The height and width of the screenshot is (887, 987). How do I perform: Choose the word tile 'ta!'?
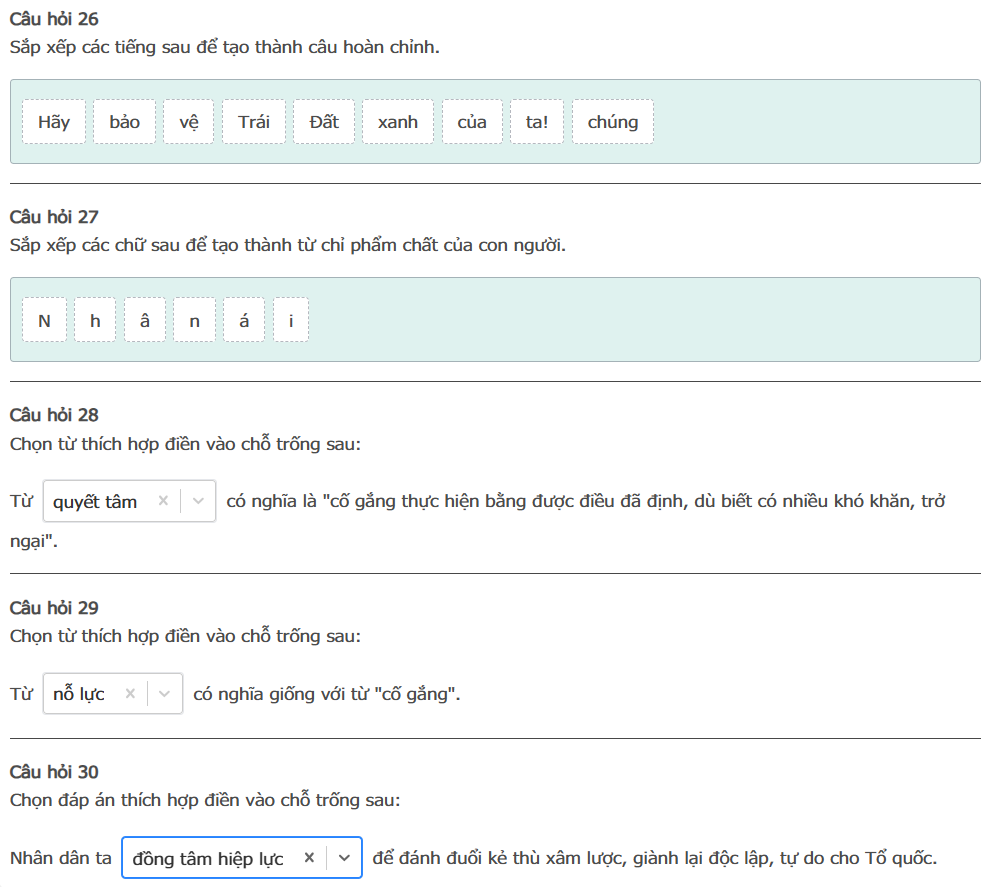537,122
